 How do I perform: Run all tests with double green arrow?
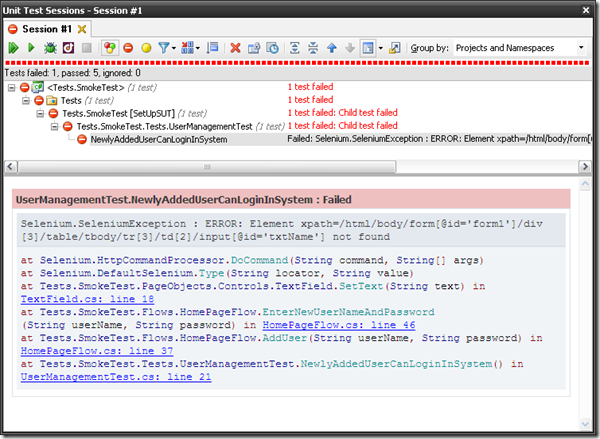point(13,48)
